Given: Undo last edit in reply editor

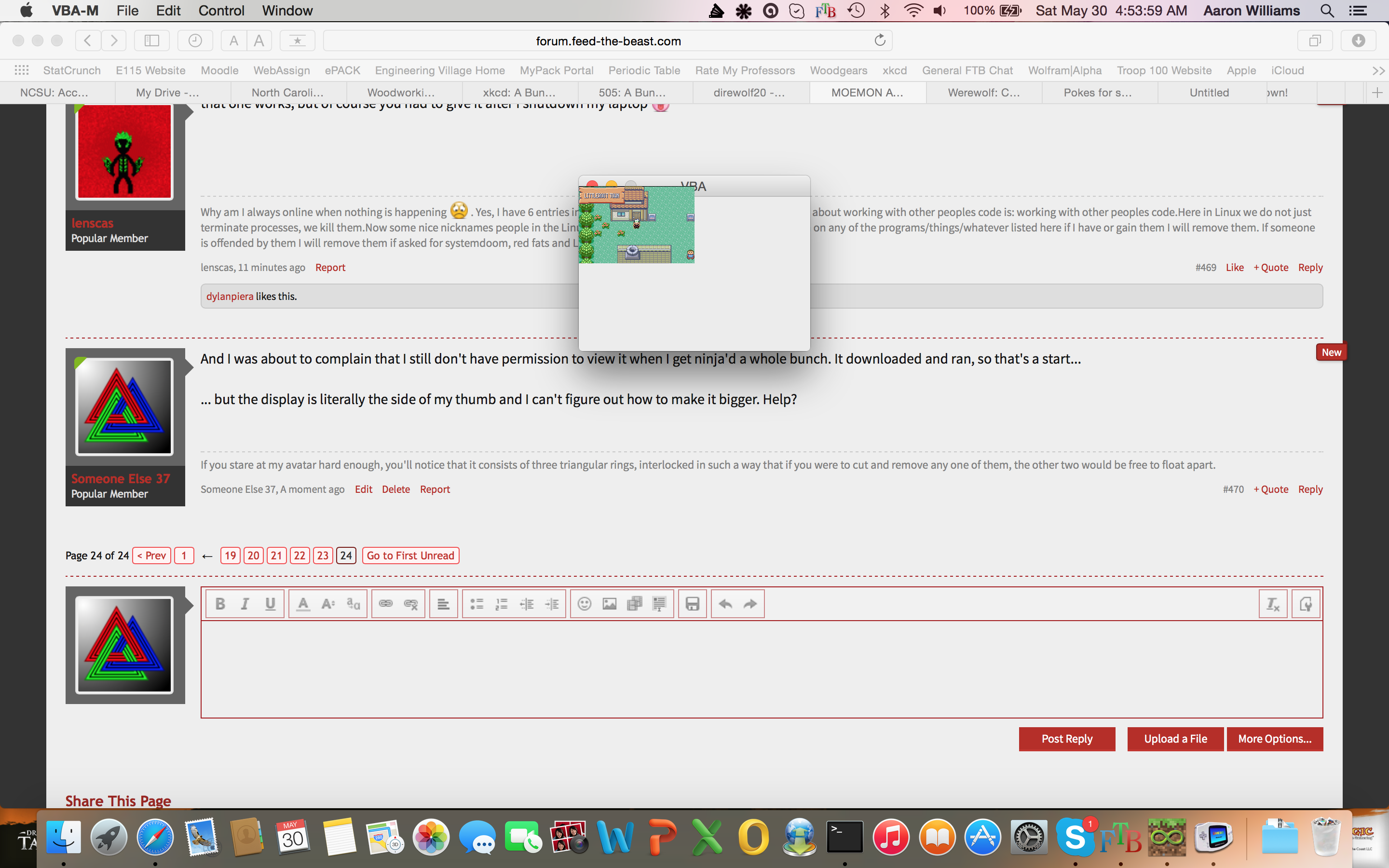Looking at the screenshot, I should coord(725,604).
